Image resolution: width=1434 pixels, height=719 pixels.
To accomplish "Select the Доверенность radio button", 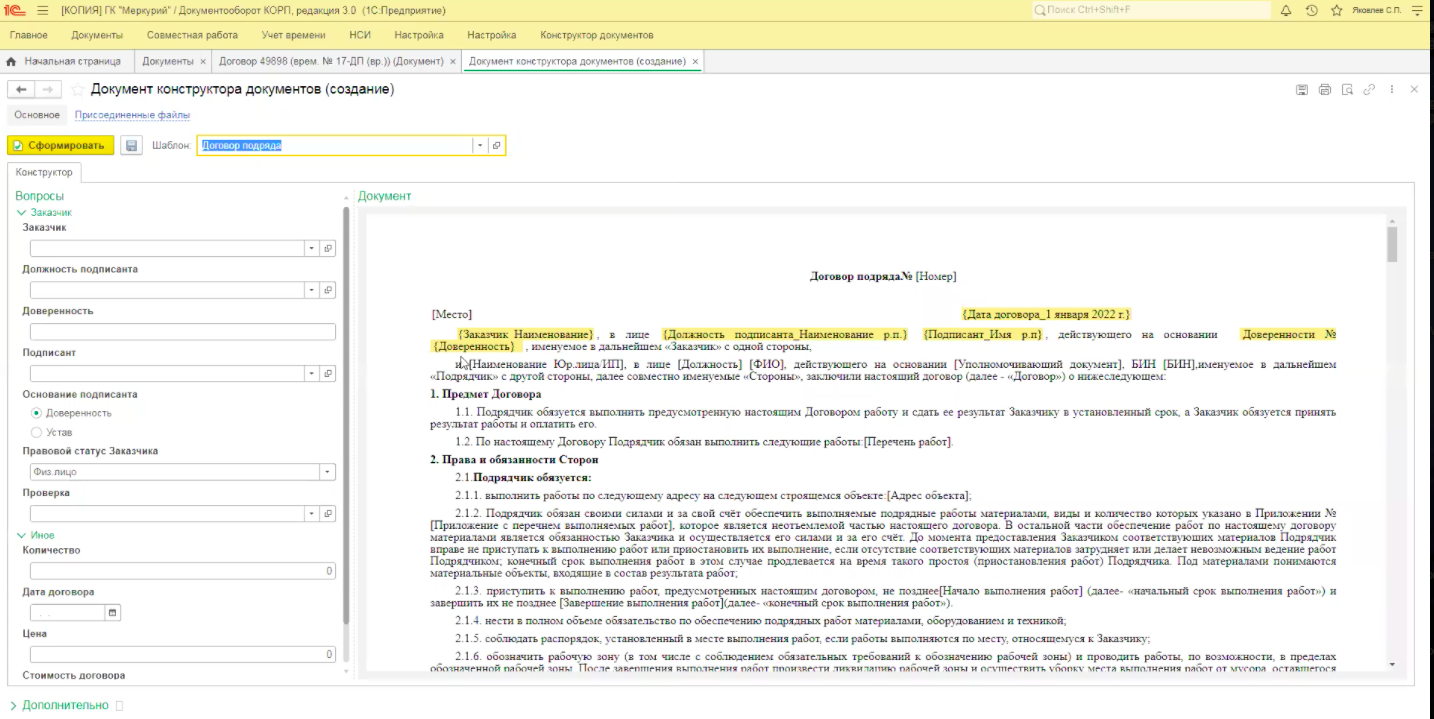I will click(37, 413).
